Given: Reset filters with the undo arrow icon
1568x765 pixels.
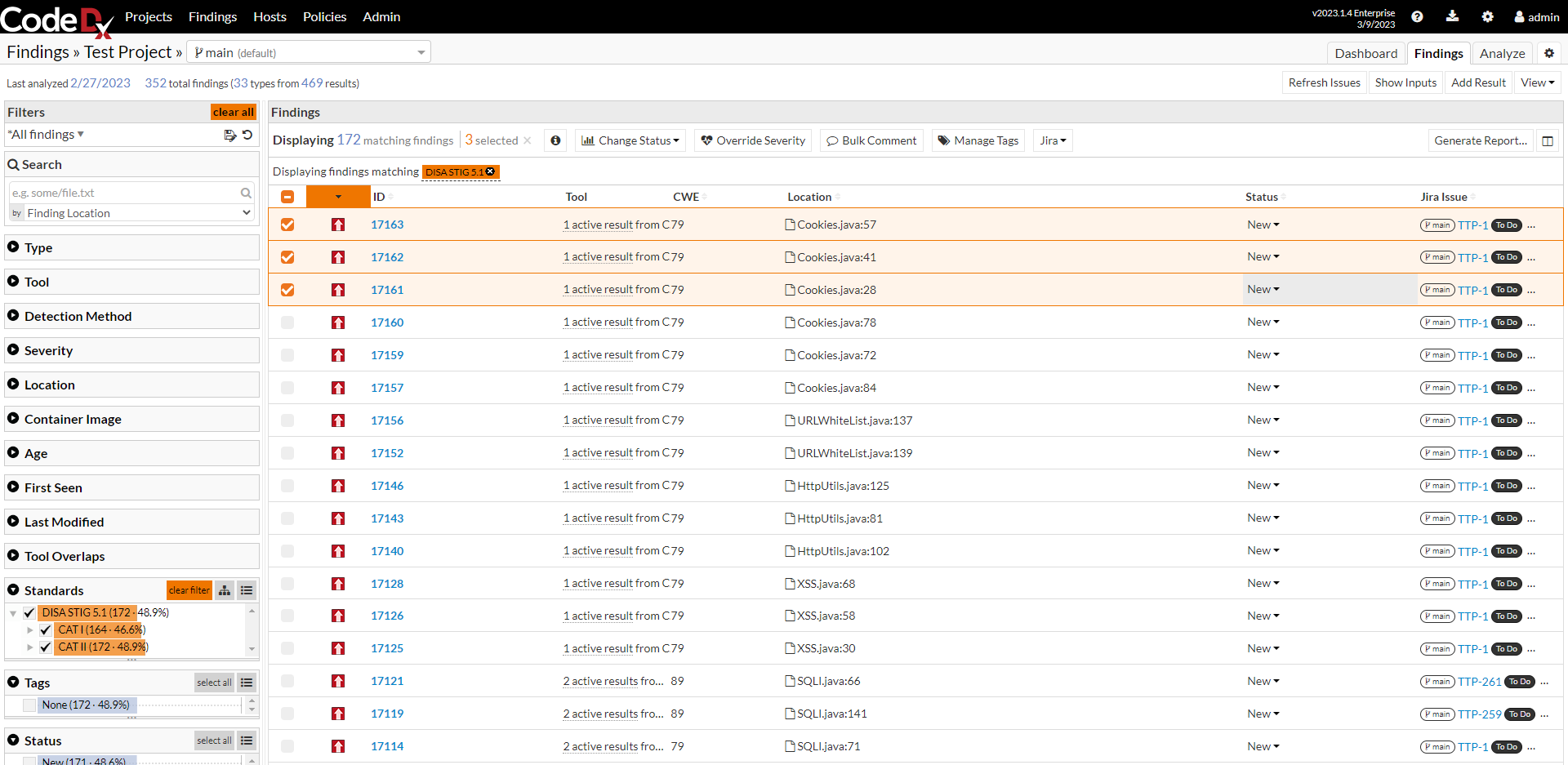Looking at the screenshot, I should coord(247,135).
